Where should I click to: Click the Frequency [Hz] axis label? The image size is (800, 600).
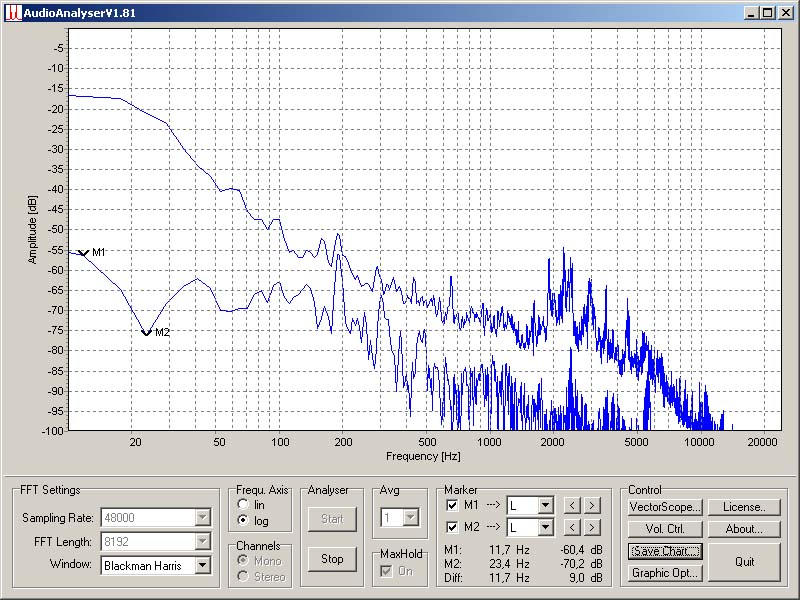[x=423, y=456]
